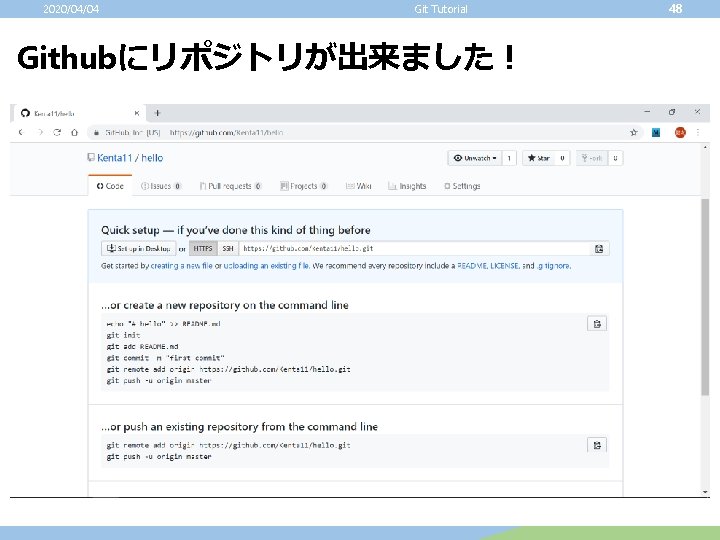Click the browser address bar URL
Viewport: 720px width, 540px height.
pos(226,133)
